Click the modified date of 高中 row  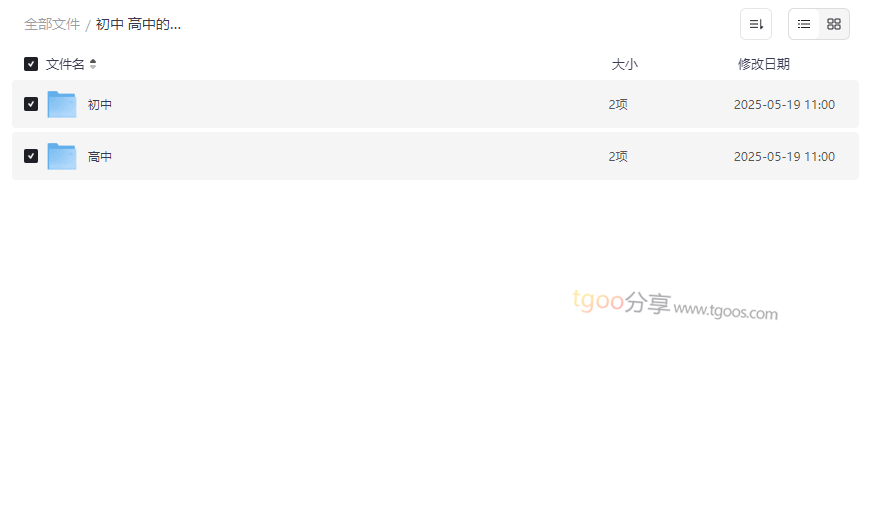point(784,156)
